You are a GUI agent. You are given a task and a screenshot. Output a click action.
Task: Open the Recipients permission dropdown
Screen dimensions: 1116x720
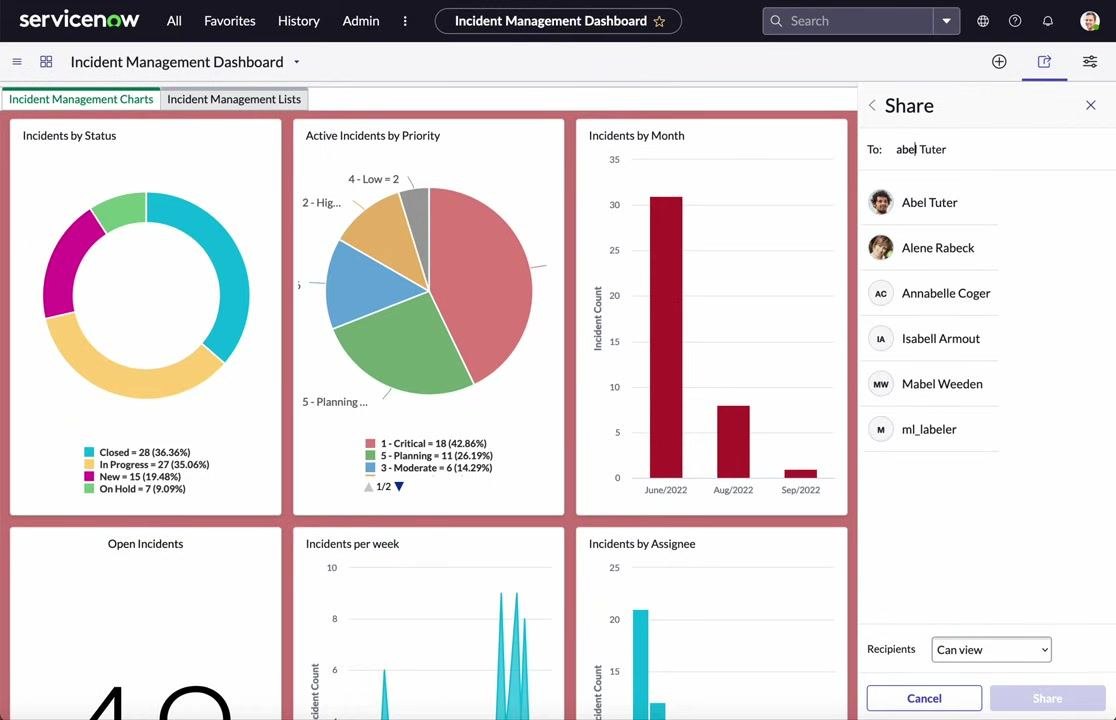(991, 650)
